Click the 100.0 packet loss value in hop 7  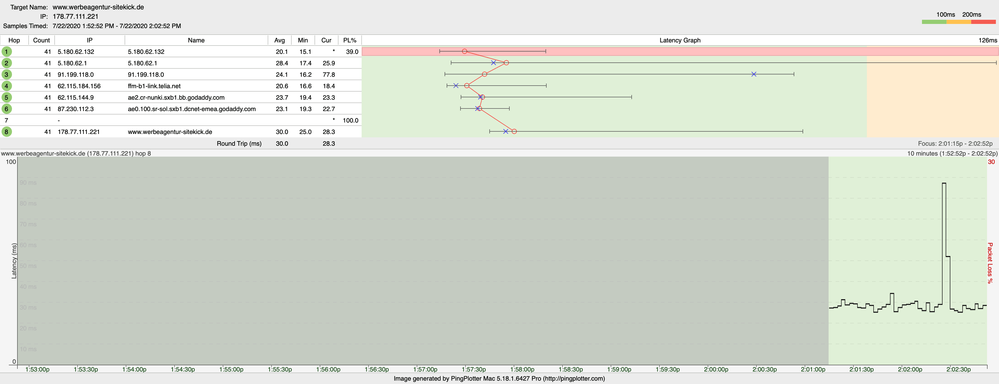[350, 120]
